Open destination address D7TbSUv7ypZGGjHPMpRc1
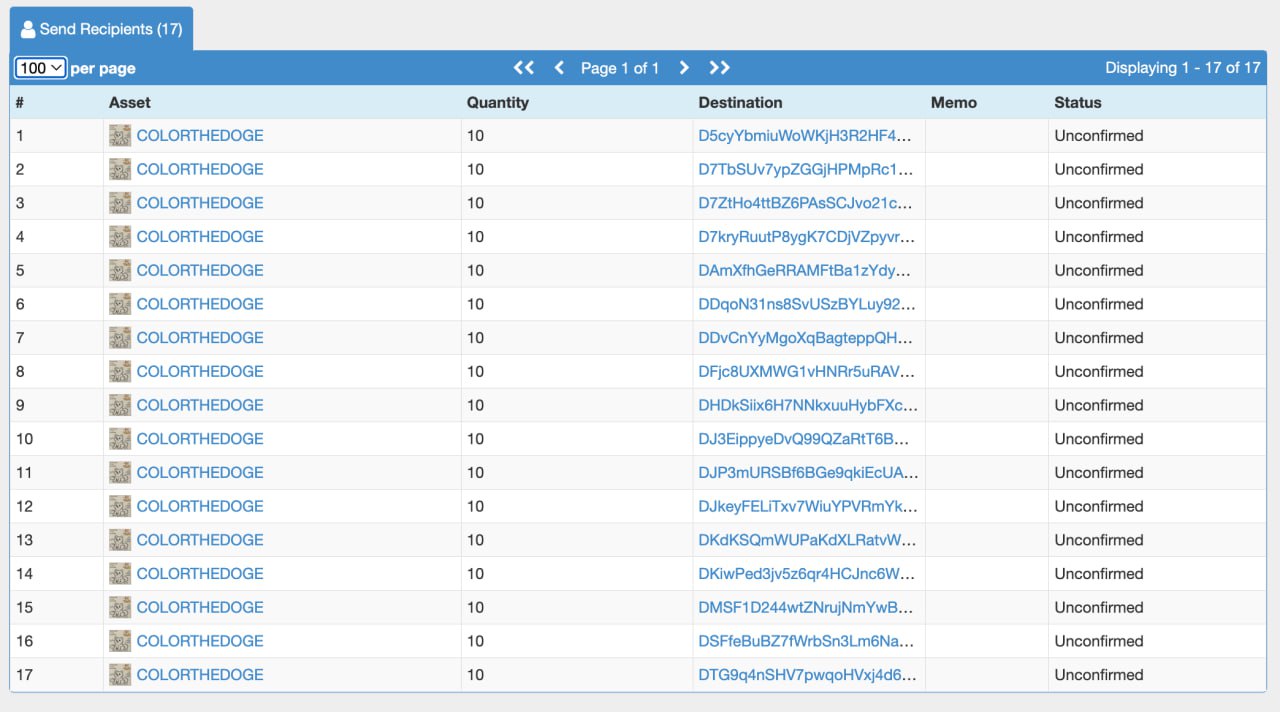This screenshot has height=712, width=1280. point(806,169)
